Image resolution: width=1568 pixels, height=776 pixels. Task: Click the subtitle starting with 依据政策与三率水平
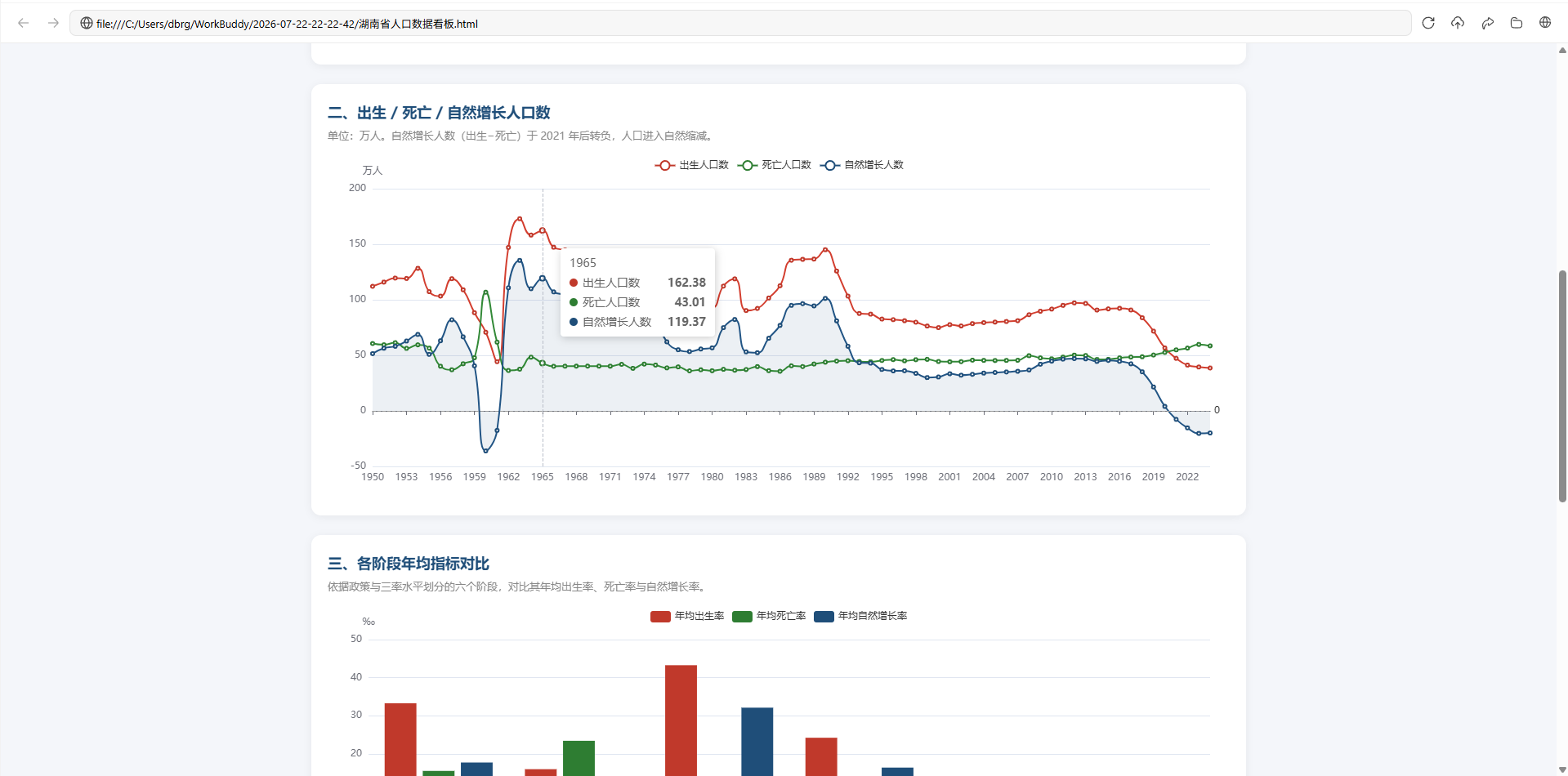tap(518, 586)
